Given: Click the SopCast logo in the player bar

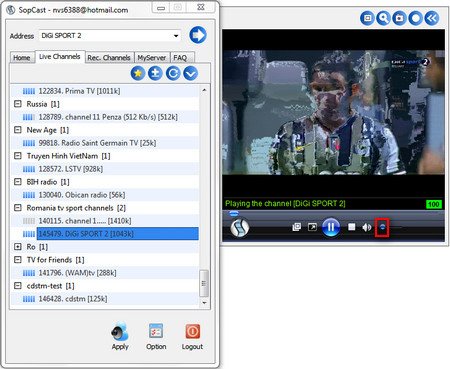Looking at the screenshot, I should click(240, 227).
